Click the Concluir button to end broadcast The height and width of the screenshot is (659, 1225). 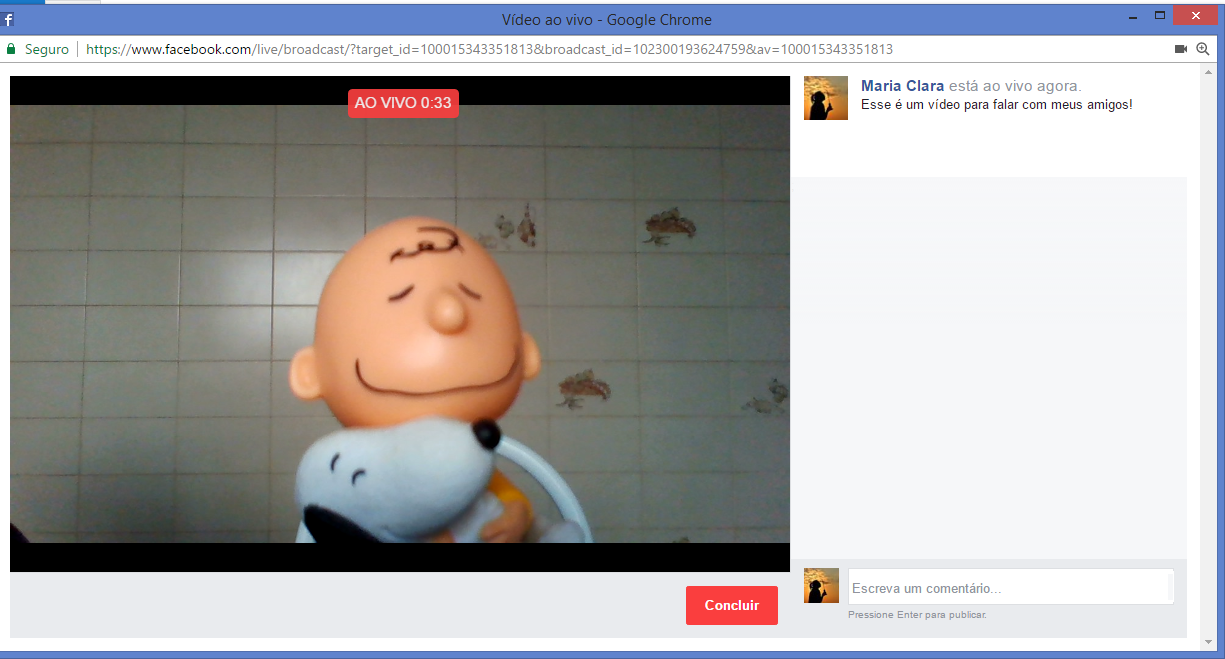[x=731, y=605]
